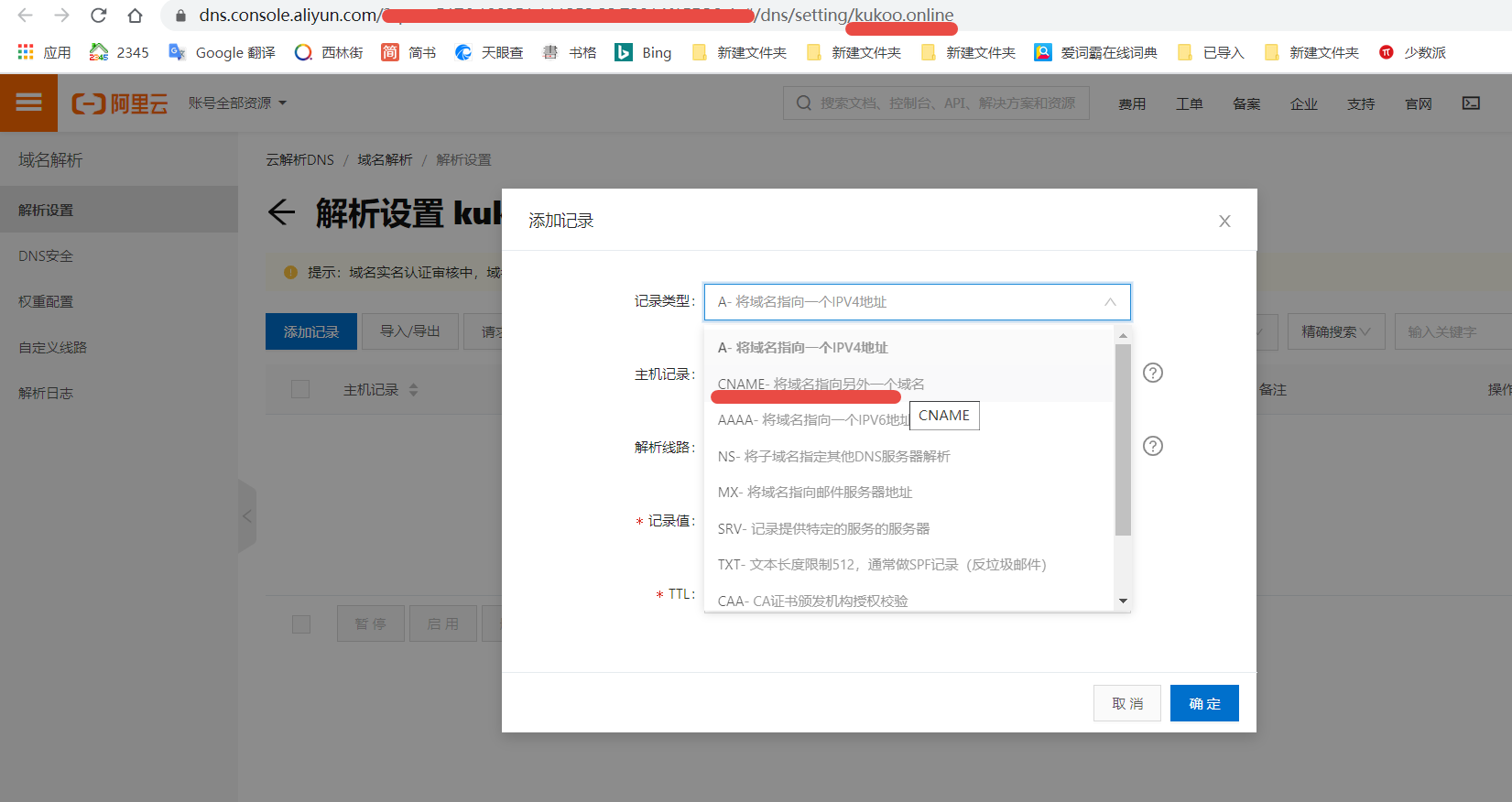This screenshot has height=802, width=1512.
Task: Open the 少数派 bookmark
Action: tap(1412, 52)
